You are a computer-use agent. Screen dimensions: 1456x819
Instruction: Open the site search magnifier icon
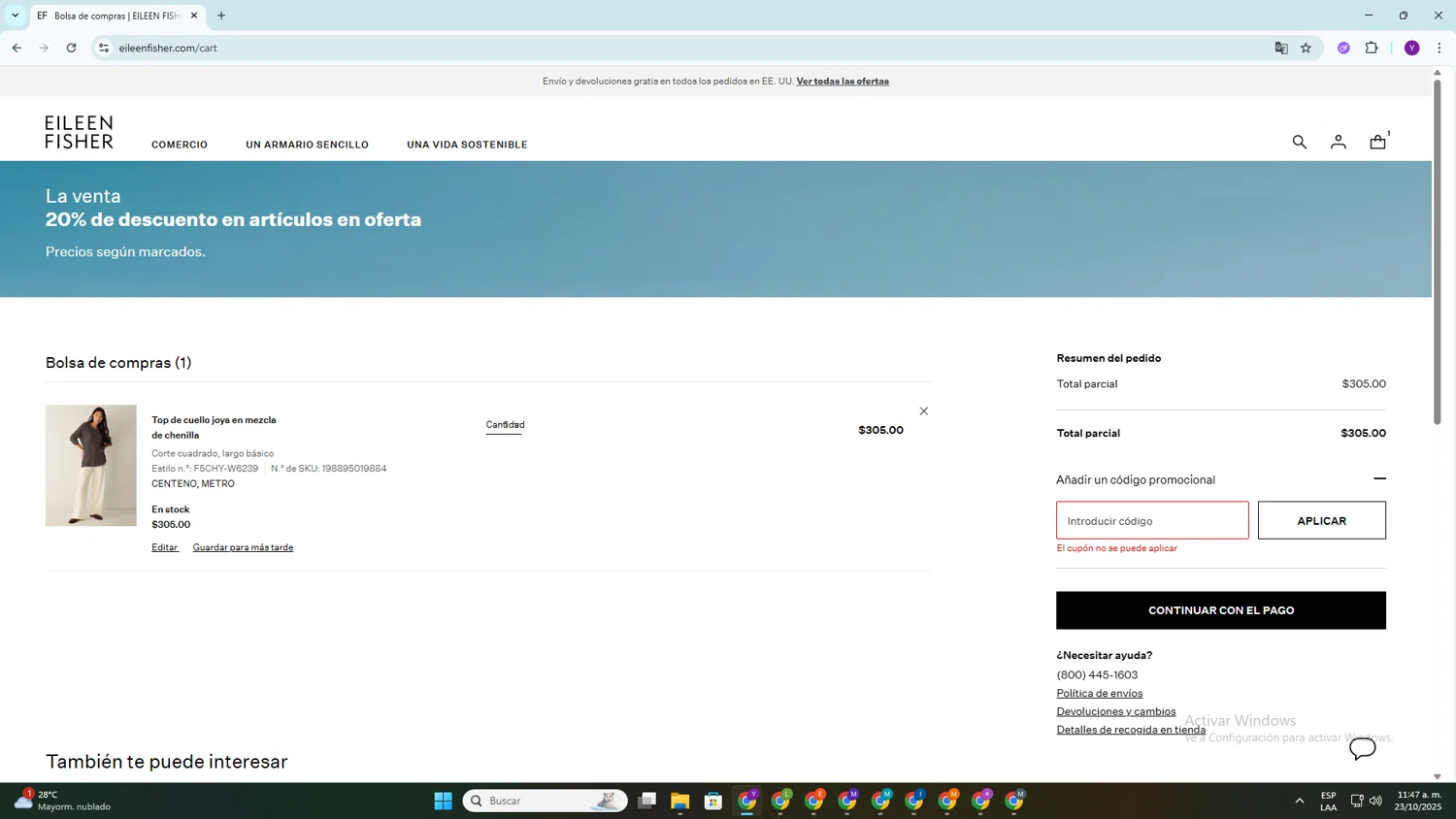click(x=1299, y=142)
